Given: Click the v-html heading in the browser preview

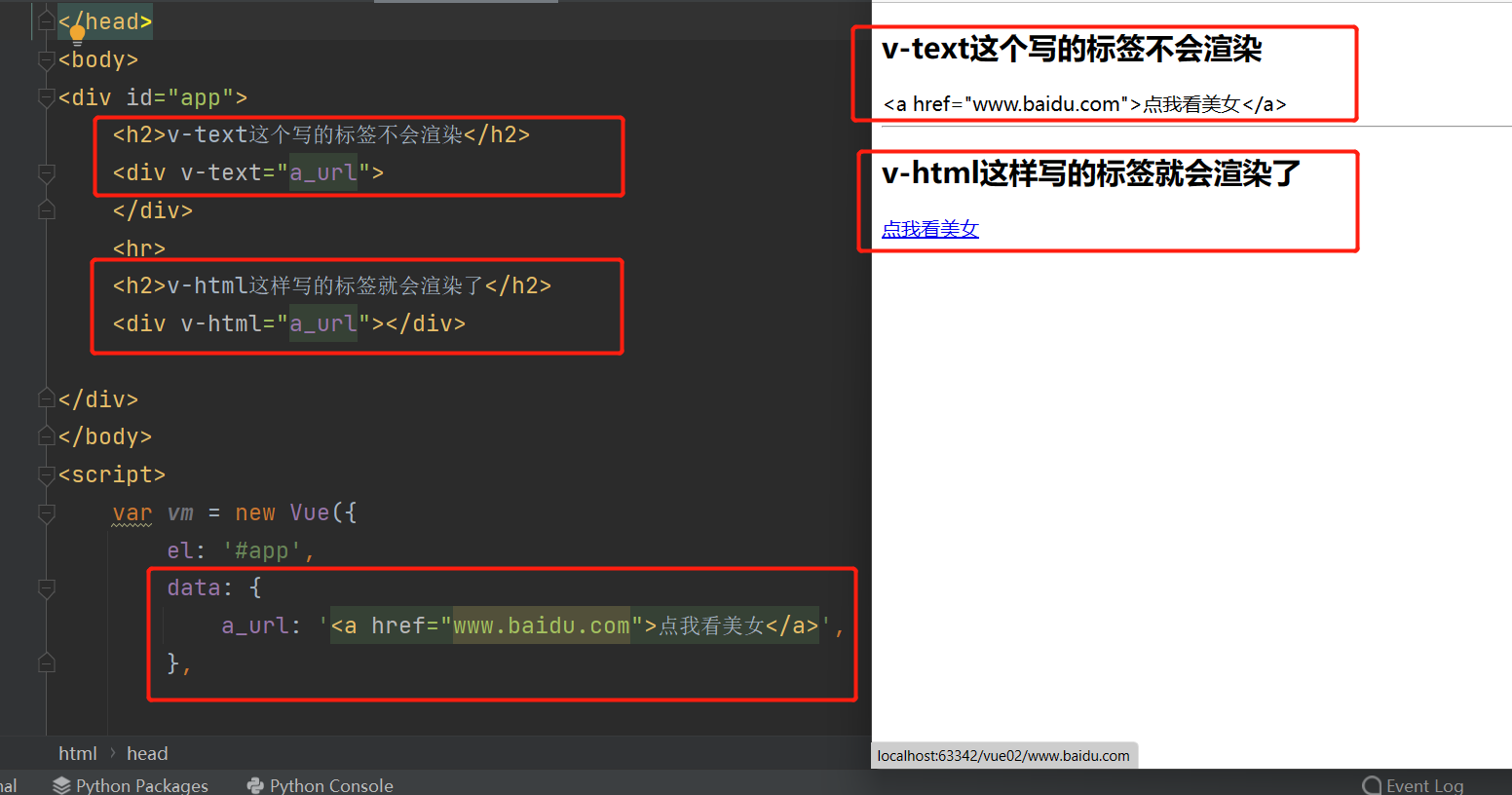Looking at the screenshot, I should (x=1091, y=173).
